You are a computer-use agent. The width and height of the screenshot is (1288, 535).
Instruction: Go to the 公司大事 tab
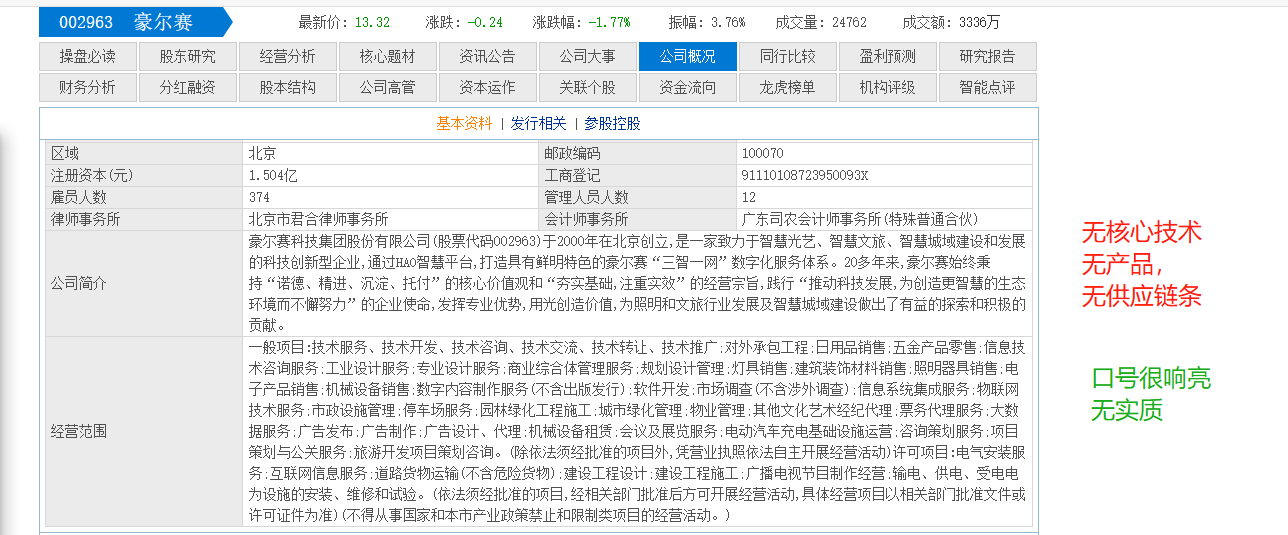[588, 56]
